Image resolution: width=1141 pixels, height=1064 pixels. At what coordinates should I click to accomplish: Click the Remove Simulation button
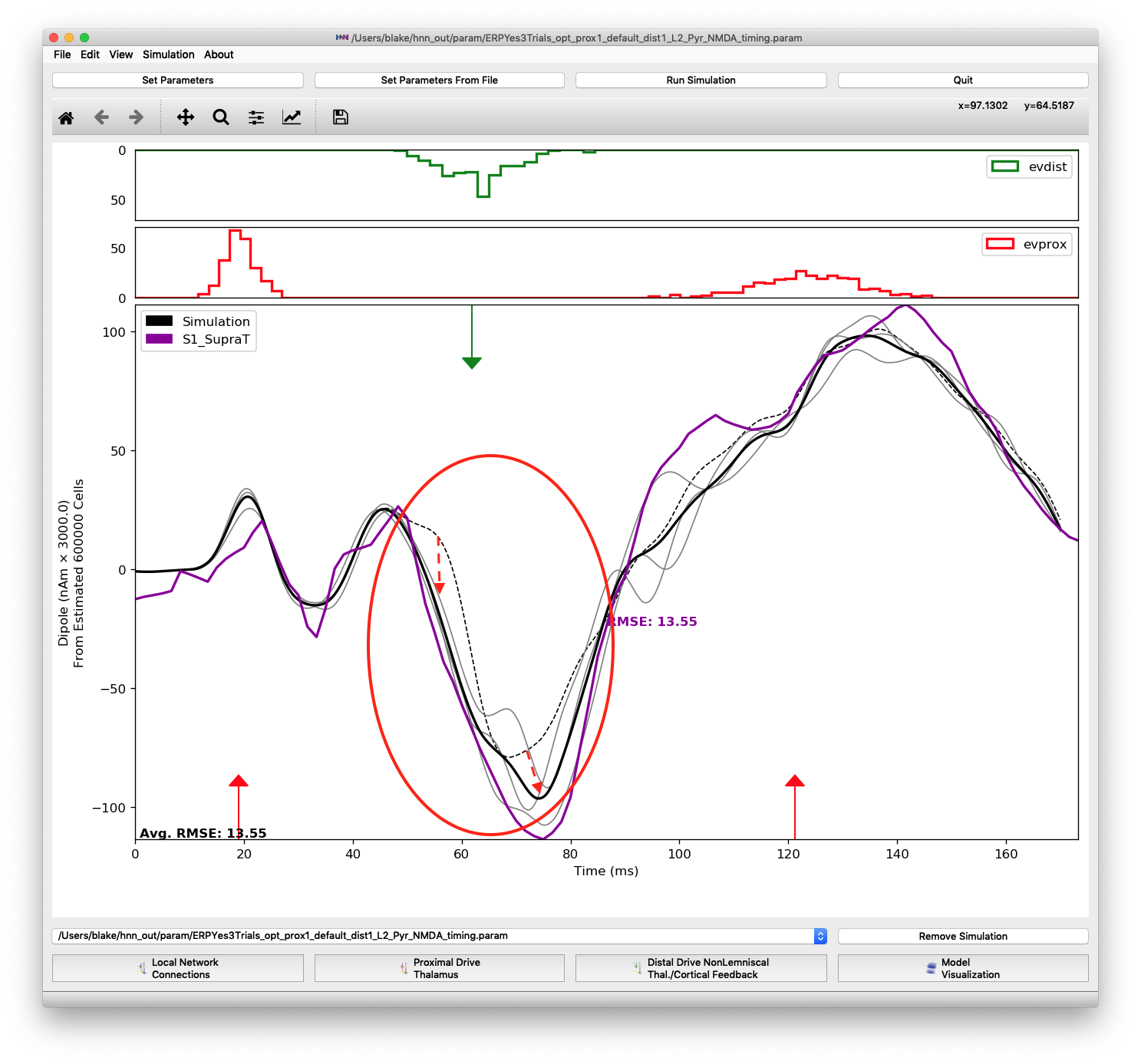pos(963,936)
